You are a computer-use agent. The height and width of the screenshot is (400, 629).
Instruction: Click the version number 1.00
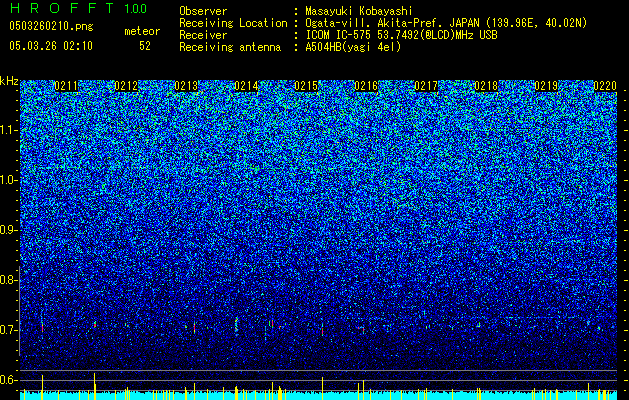click(x=136, y=8)
